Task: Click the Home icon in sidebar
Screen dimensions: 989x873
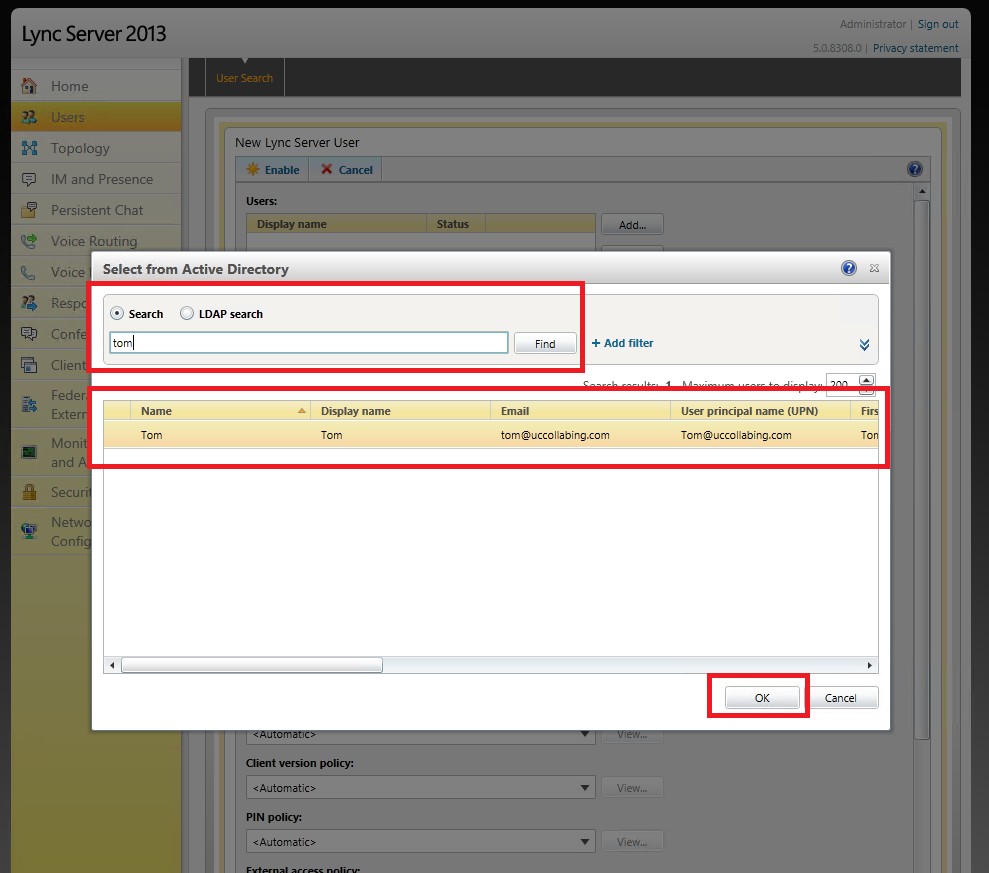Action: click(x=29, y=86)
